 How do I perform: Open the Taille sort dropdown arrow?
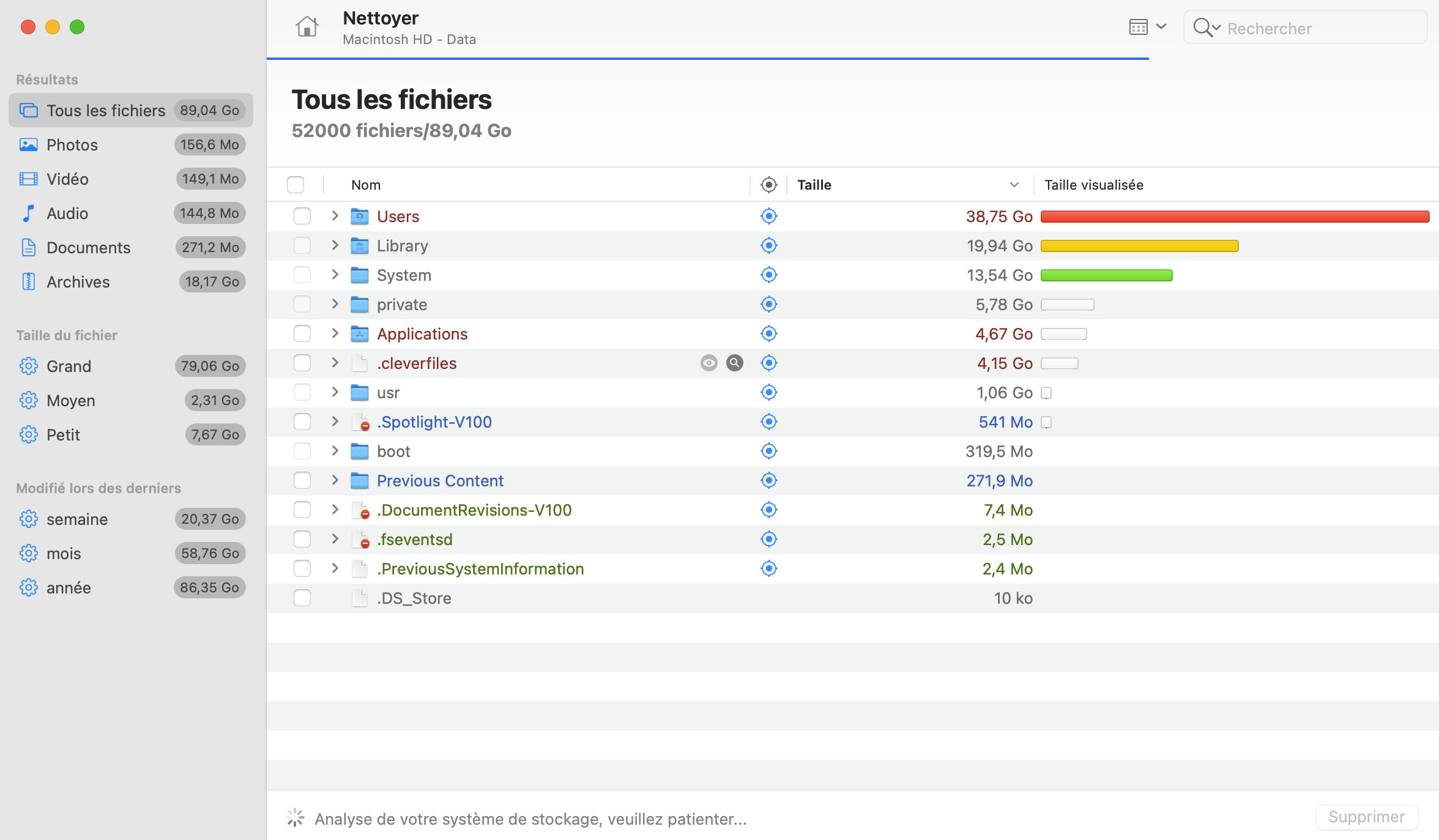1014,185
